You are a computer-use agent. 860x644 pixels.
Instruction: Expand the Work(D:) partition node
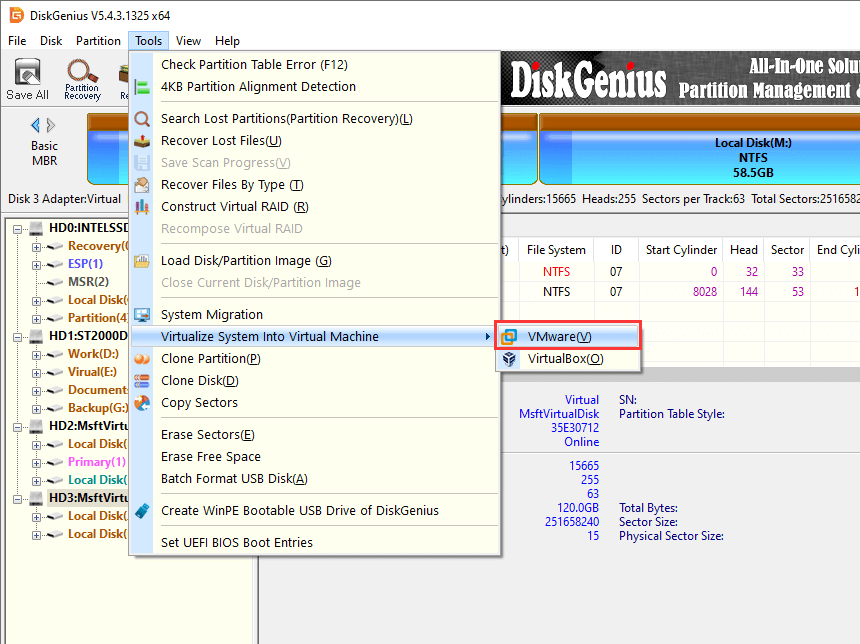point(37,354)
